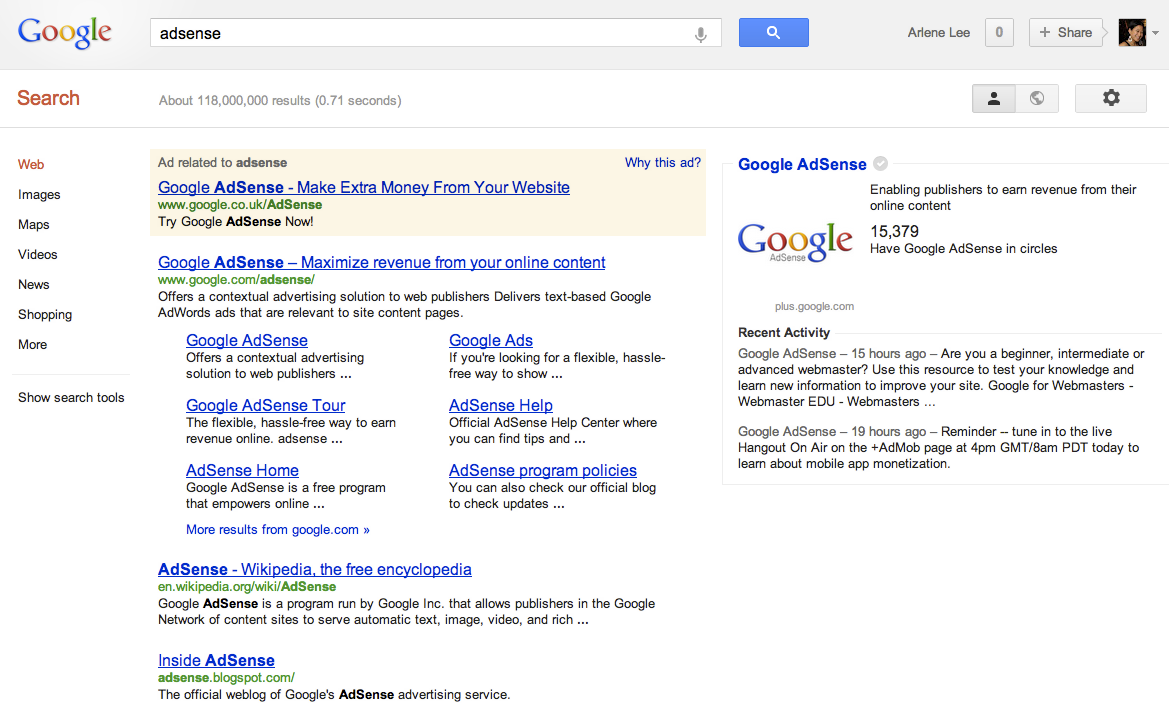The height and width of the screenshot is (712, 1169).
Task: Click the www.google.co.uk/AdSense ad URL
Action: [240, 205]
